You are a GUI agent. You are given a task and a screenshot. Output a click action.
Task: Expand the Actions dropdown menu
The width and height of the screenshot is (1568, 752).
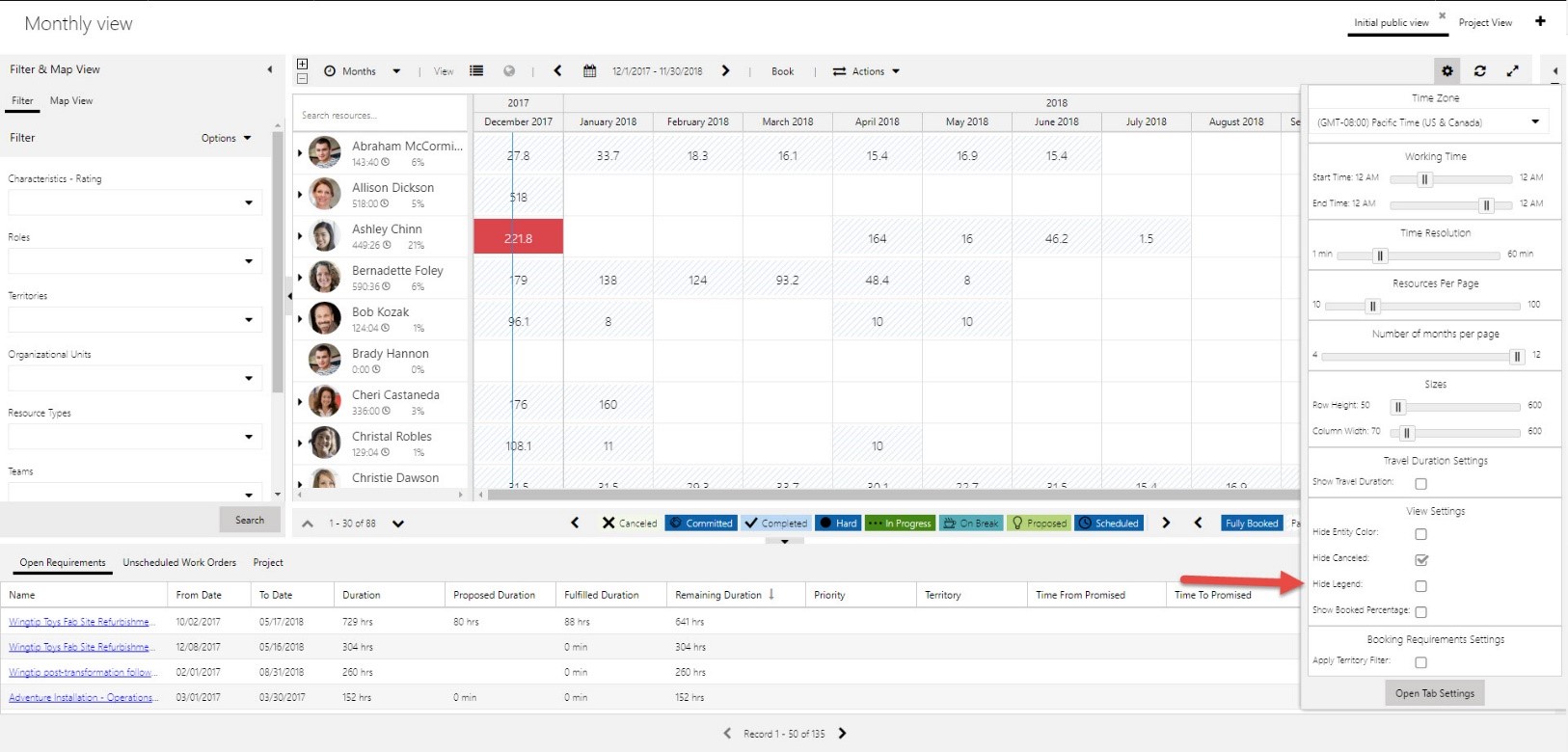(x=866, y=71)
